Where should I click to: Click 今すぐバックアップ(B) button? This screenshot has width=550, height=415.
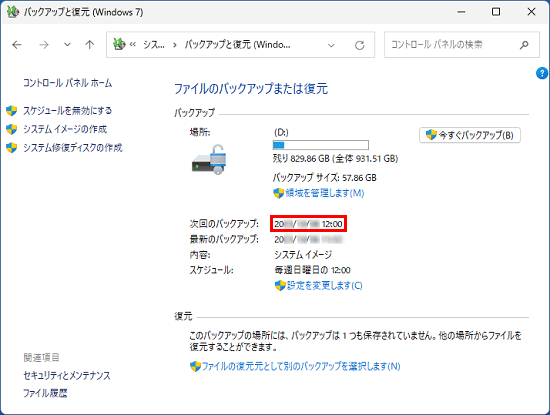click(x=470, y=135)
